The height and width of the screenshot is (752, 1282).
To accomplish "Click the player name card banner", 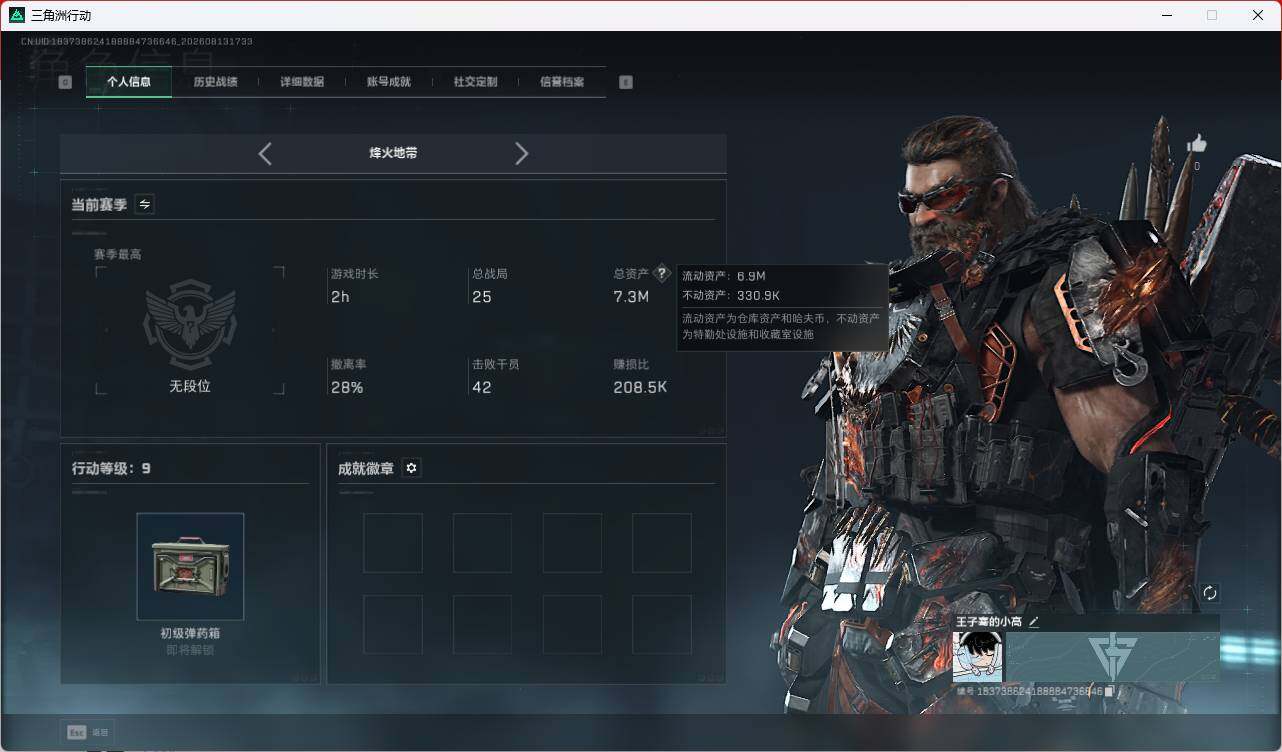I will click(1112, 657).
